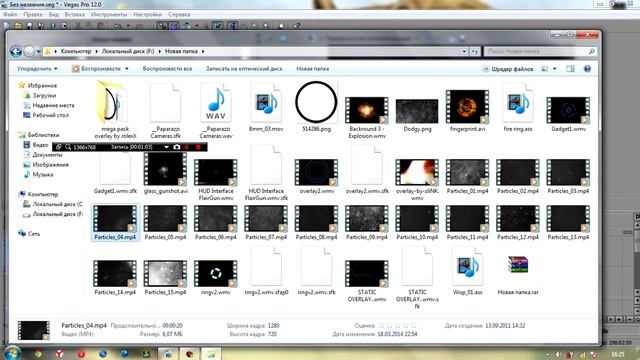
Task: Click the refresh button beside address bar
Action: click(474, 51)
